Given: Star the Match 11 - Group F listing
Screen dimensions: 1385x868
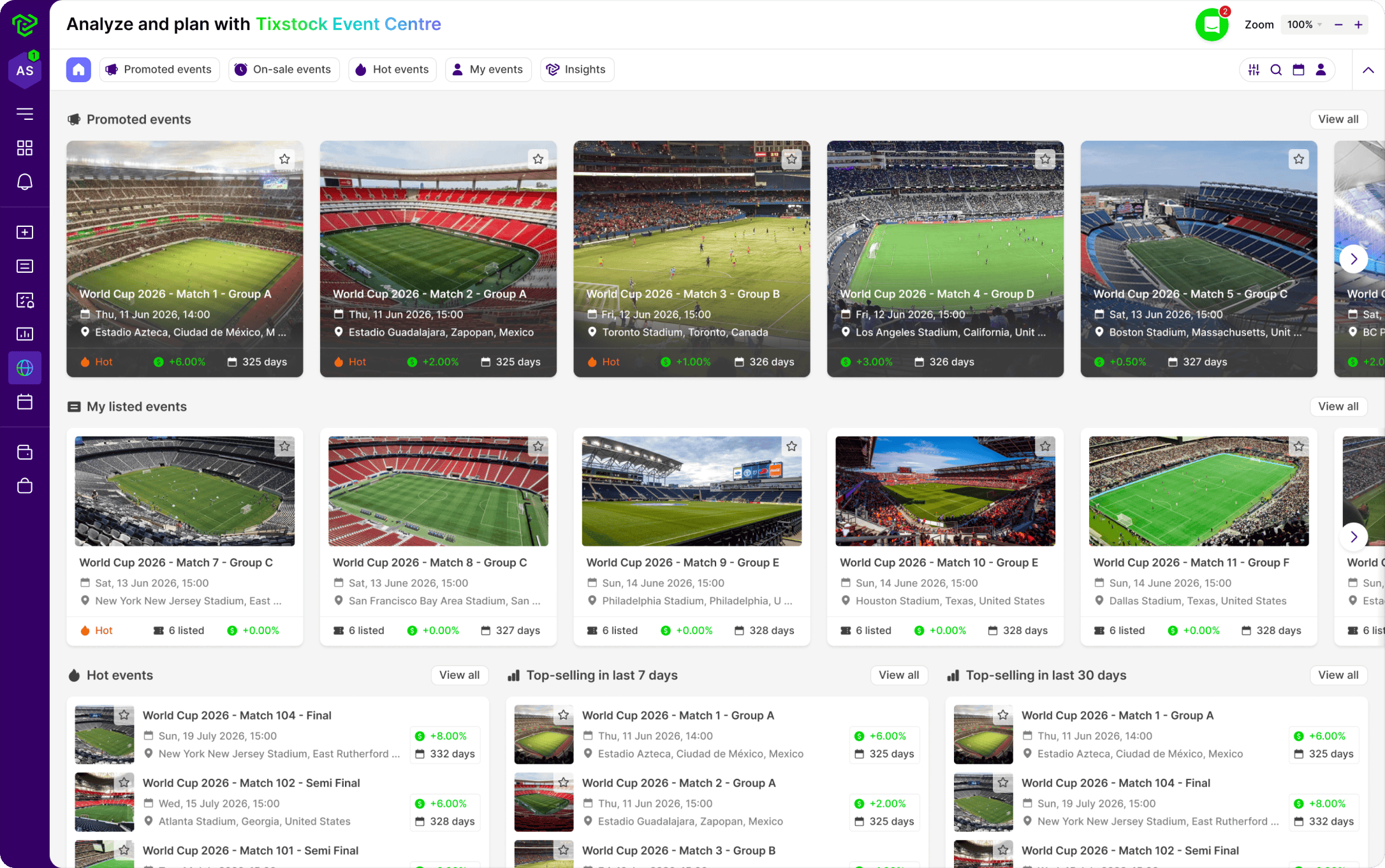Looking at the screenshot, I should (1299, 446).
